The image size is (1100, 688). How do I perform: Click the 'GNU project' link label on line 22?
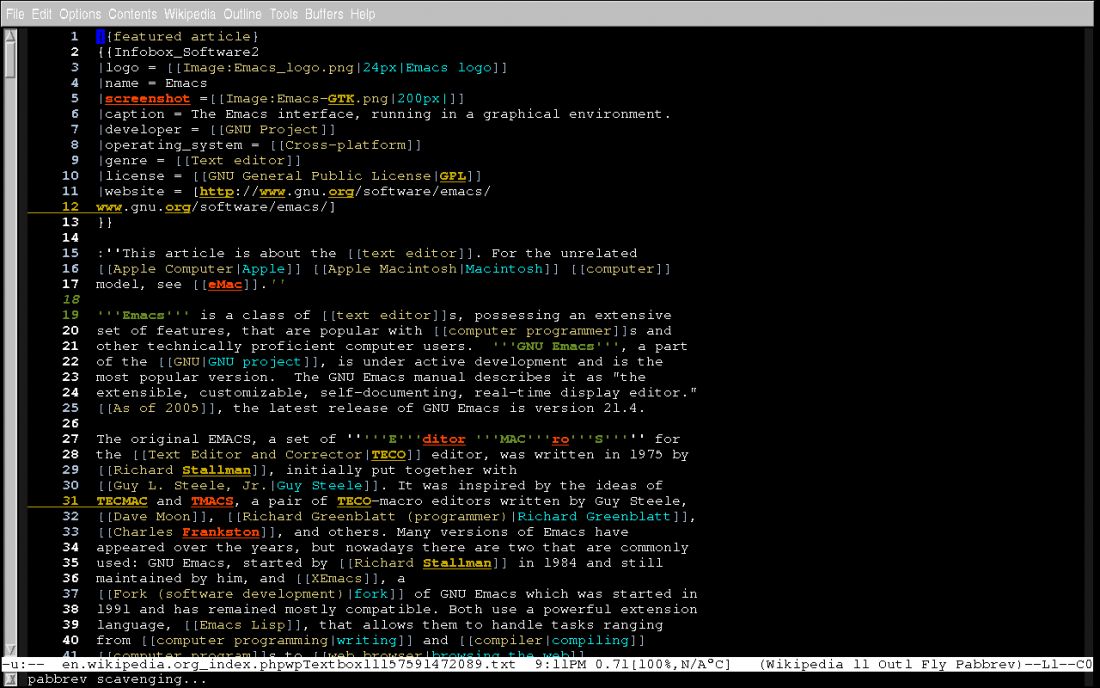[255, 361]
